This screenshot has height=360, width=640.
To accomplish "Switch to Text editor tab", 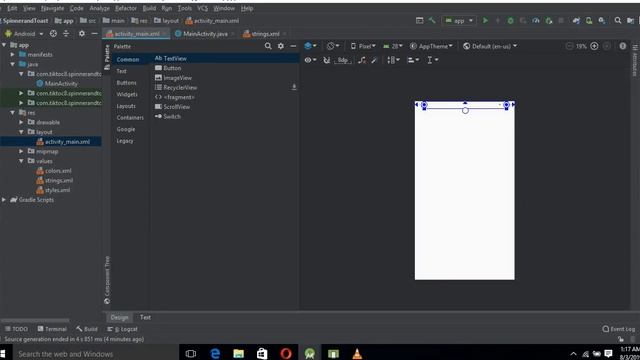I will tap(145, 317).
